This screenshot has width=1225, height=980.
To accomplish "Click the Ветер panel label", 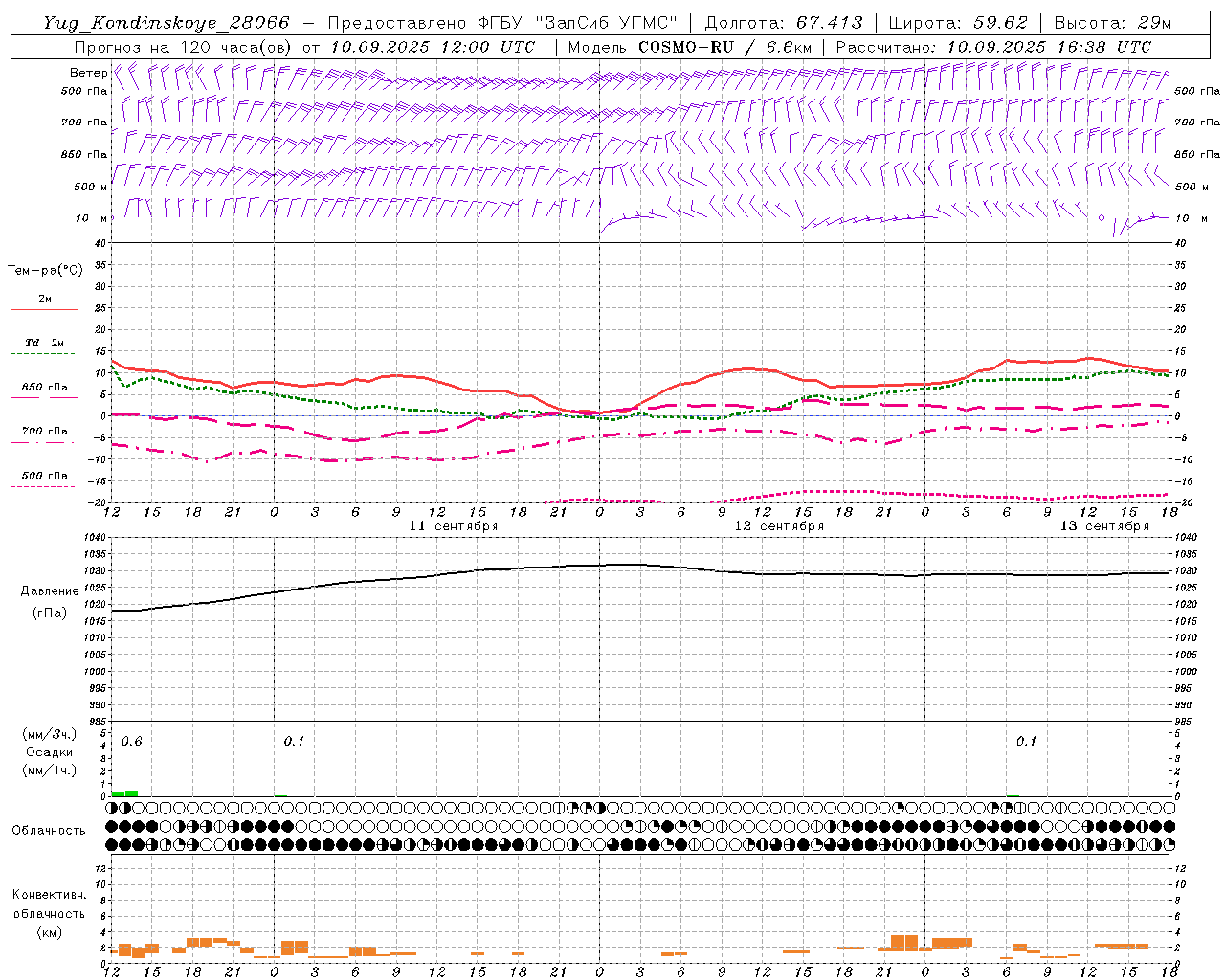I will (x=88, y=73).
